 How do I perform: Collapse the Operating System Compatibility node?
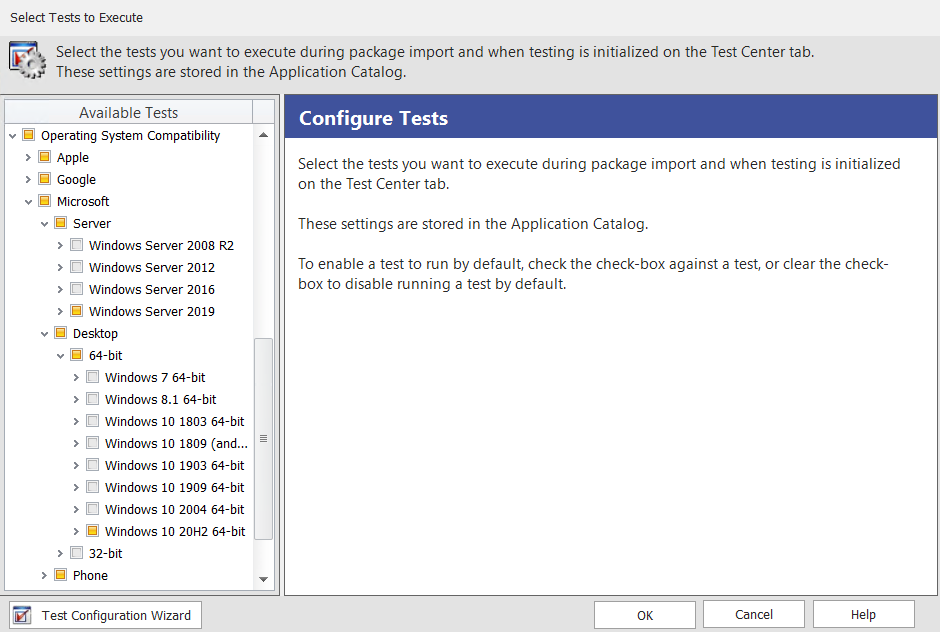click(x=12, y=135)
